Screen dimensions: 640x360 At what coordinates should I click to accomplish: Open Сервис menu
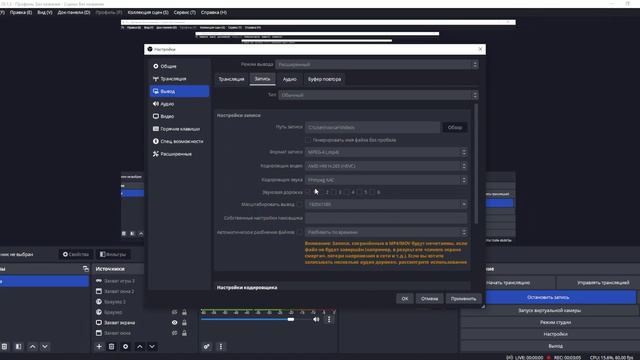[184, 13]
